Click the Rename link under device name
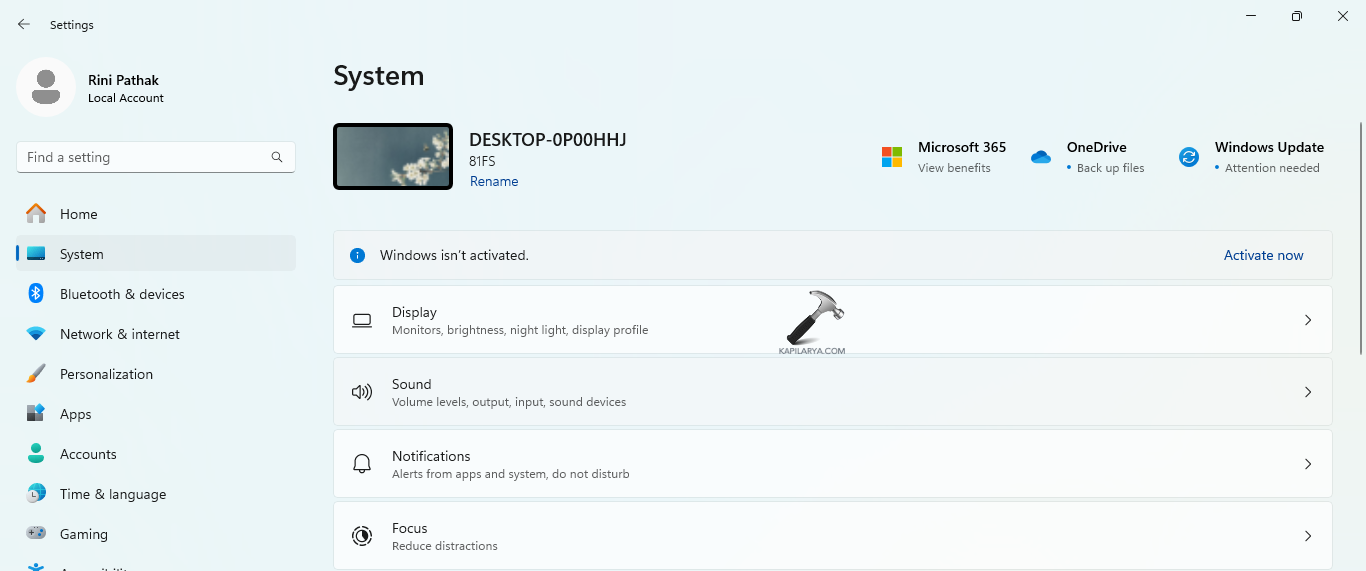 pos(494,181)
